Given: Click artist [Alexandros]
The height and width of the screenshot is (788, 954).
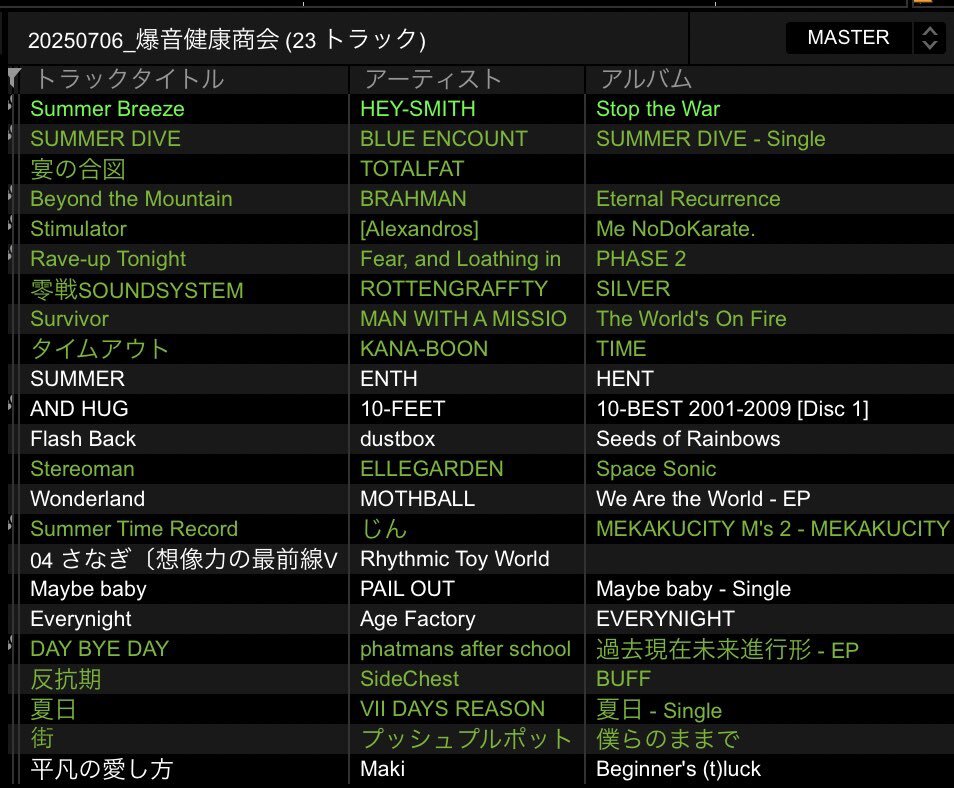Looking at the screenshot, I should pos(419,229).
